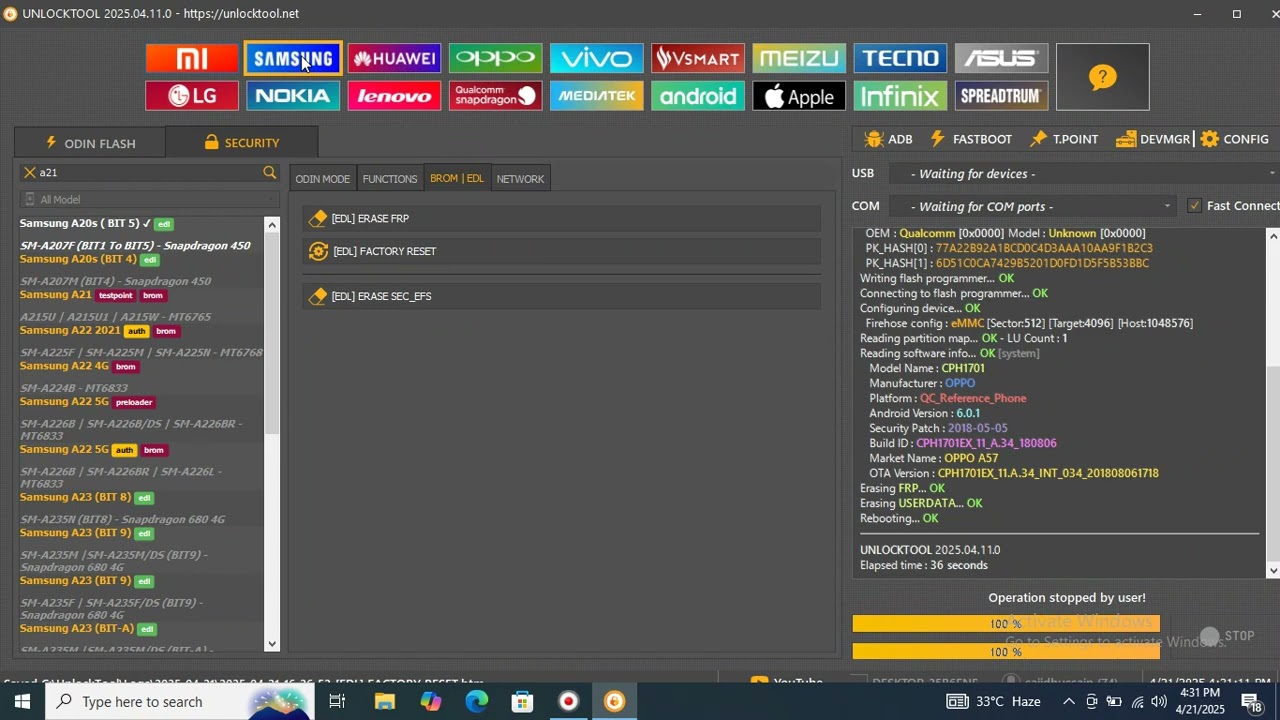Launch DEVMGR device manager
The width and height of the screenshot is (1280, 720).
[1153, 139]
